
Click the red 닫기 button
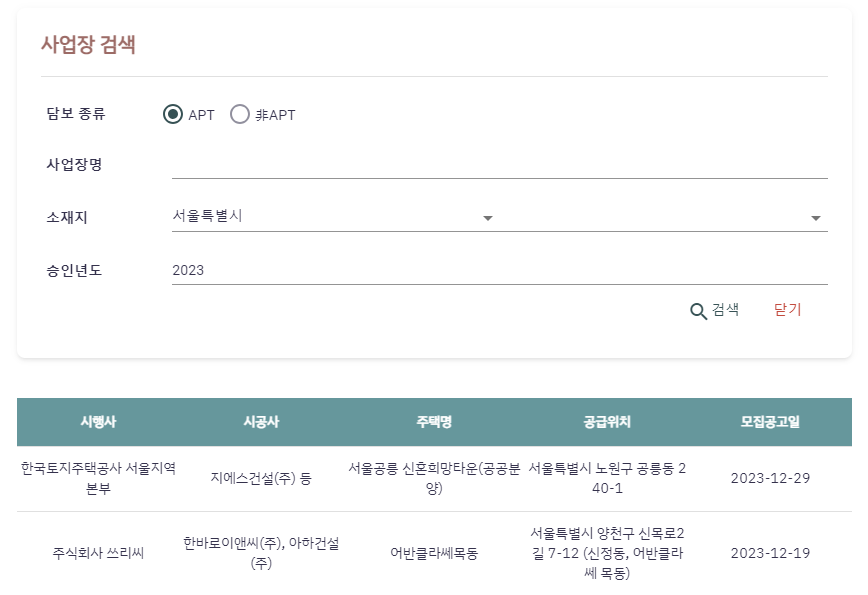click(787, 309)
